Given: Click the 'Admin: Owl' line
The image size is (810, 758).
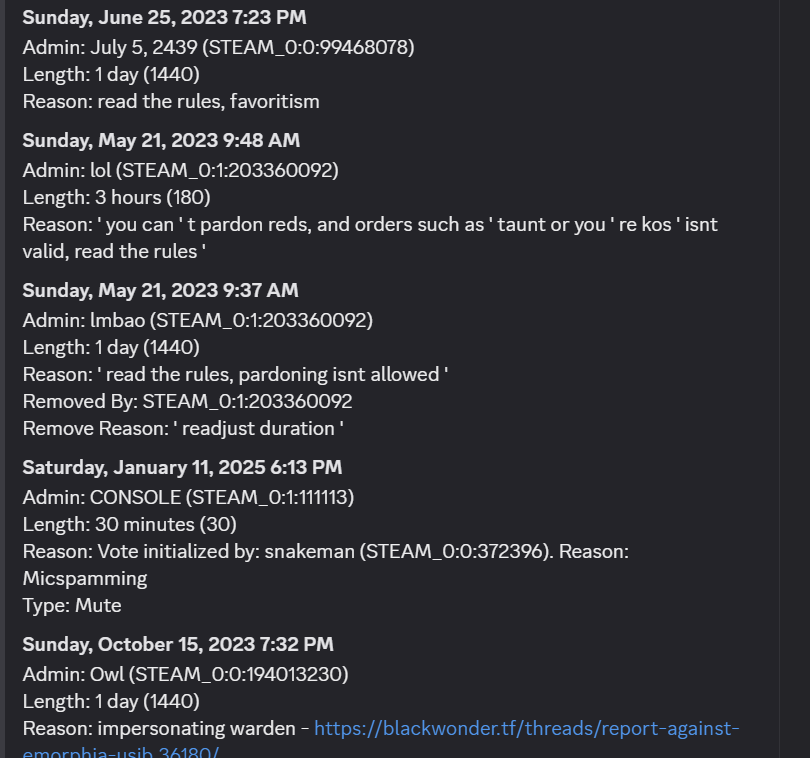Looking at the screenshot, I should pyautogui.click(x=185, y=675).
